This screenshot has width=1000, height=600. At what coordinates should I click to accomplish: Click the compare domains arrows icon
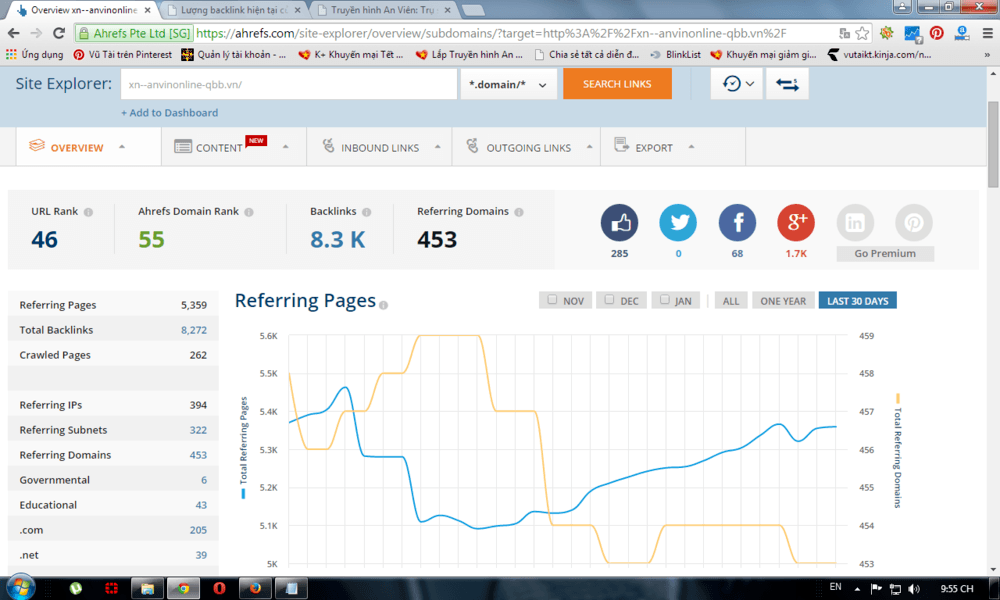788,84
